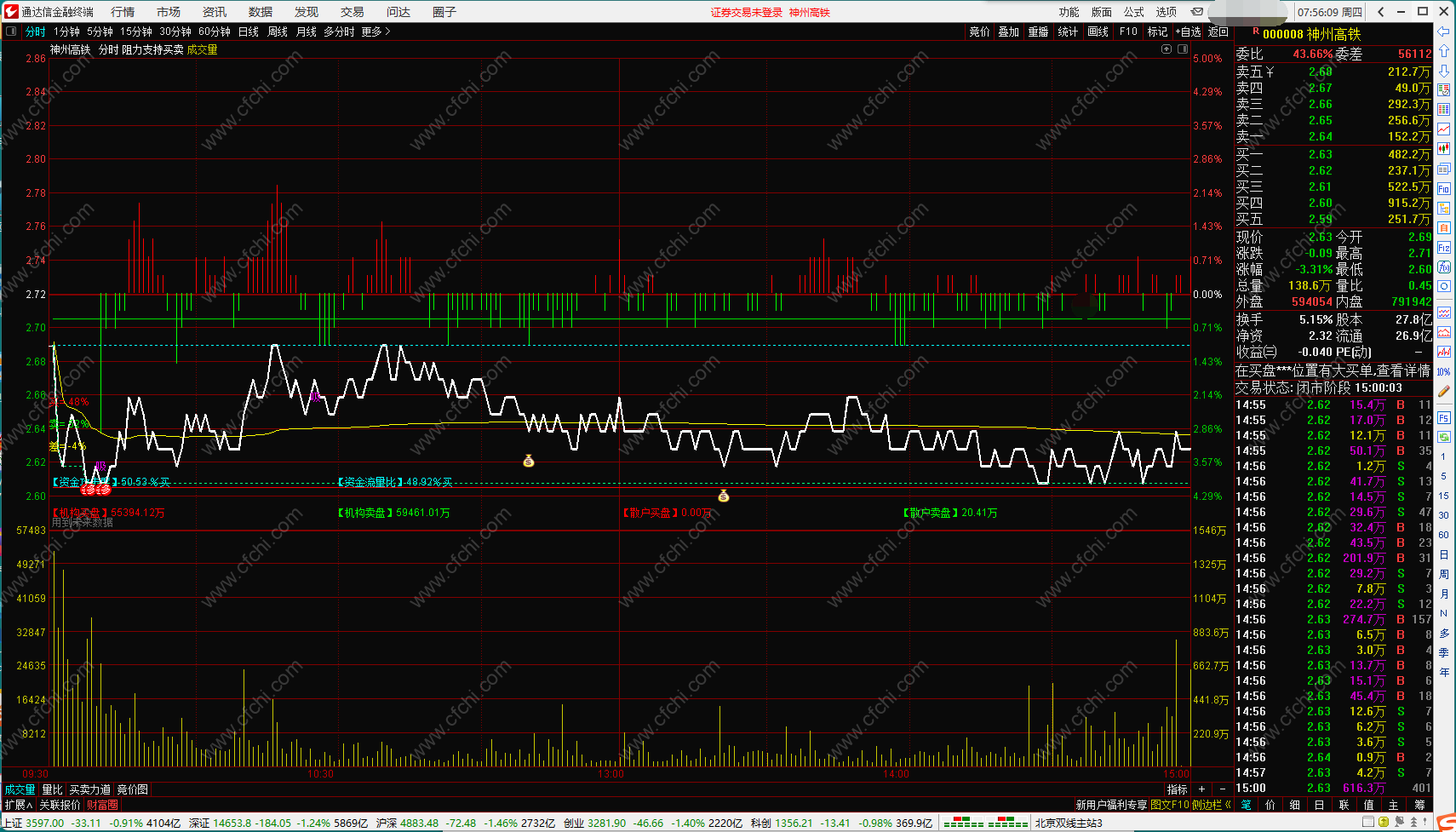Viewport: 1456px width, 832px height.
Task: Click the 10% sidebar icon
Action: click(1443, 371)
